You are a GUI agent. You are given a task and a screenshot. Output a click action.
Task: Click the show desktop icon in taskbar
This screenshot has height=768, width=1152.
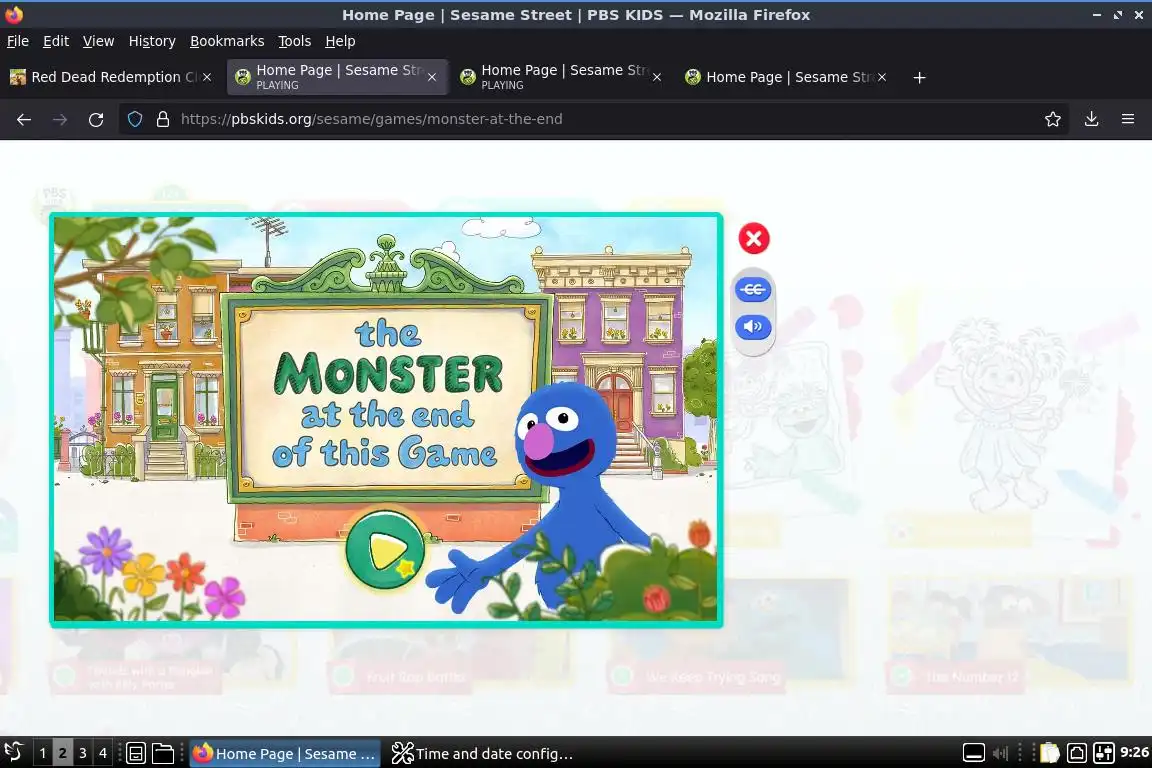(136, 753)
